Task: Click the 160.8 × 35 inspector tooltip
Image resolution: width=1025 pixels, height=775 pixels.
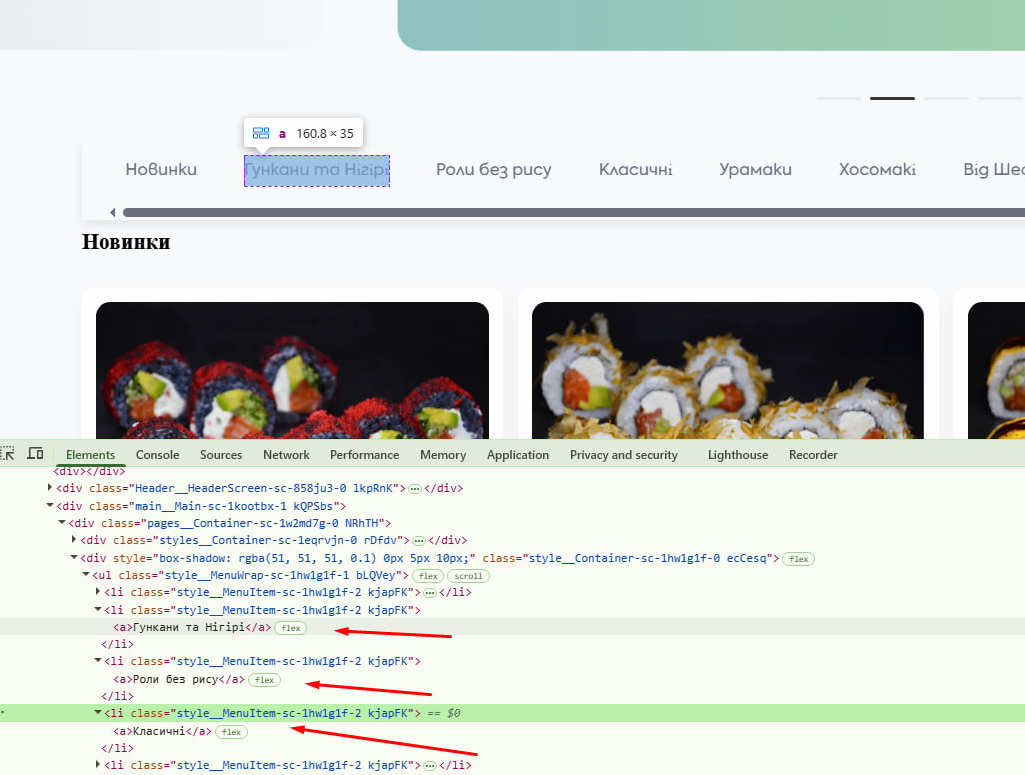Action: point(303,133)
